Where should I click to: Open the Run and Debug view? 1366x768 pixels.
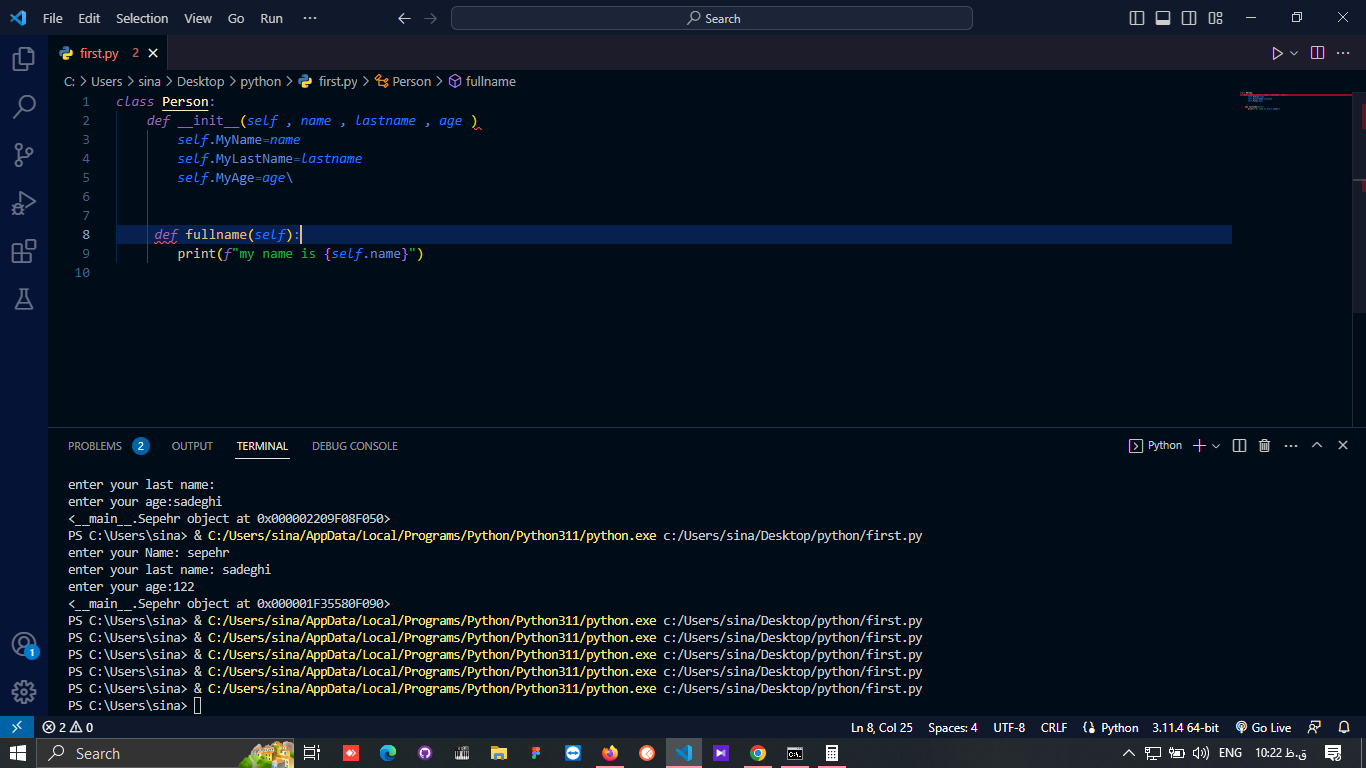pos(24,203)
